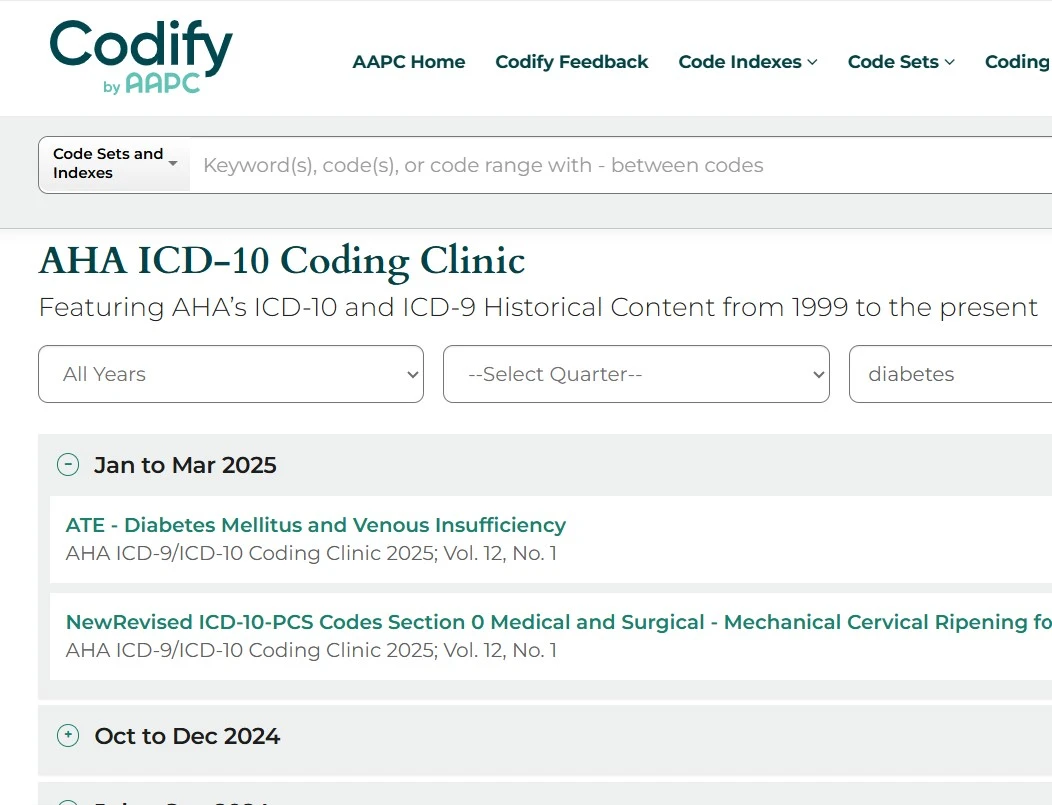This screenshot has height=805, width=1052.
Task: Click the chevron arrow next to Code Indexes
Action: pos(813,62)
